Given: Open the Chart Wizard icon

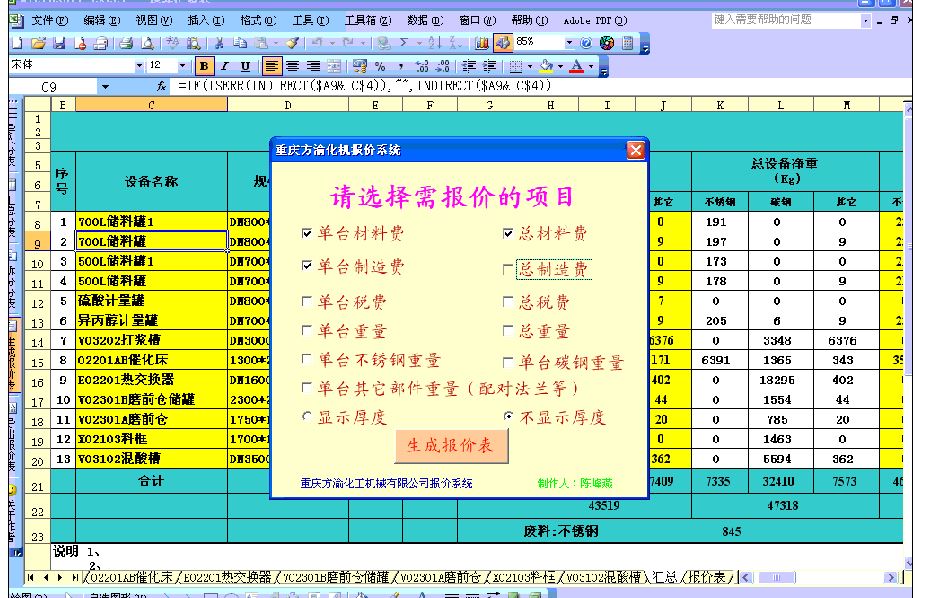Looking at the screenshot, I should (482, 43).
